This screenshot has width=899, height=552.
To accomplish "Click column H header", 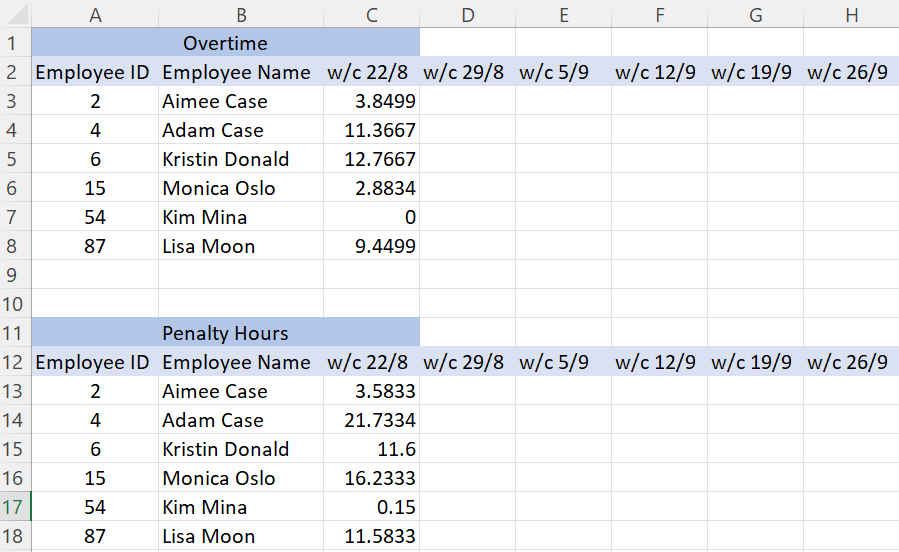I will 851,14.
